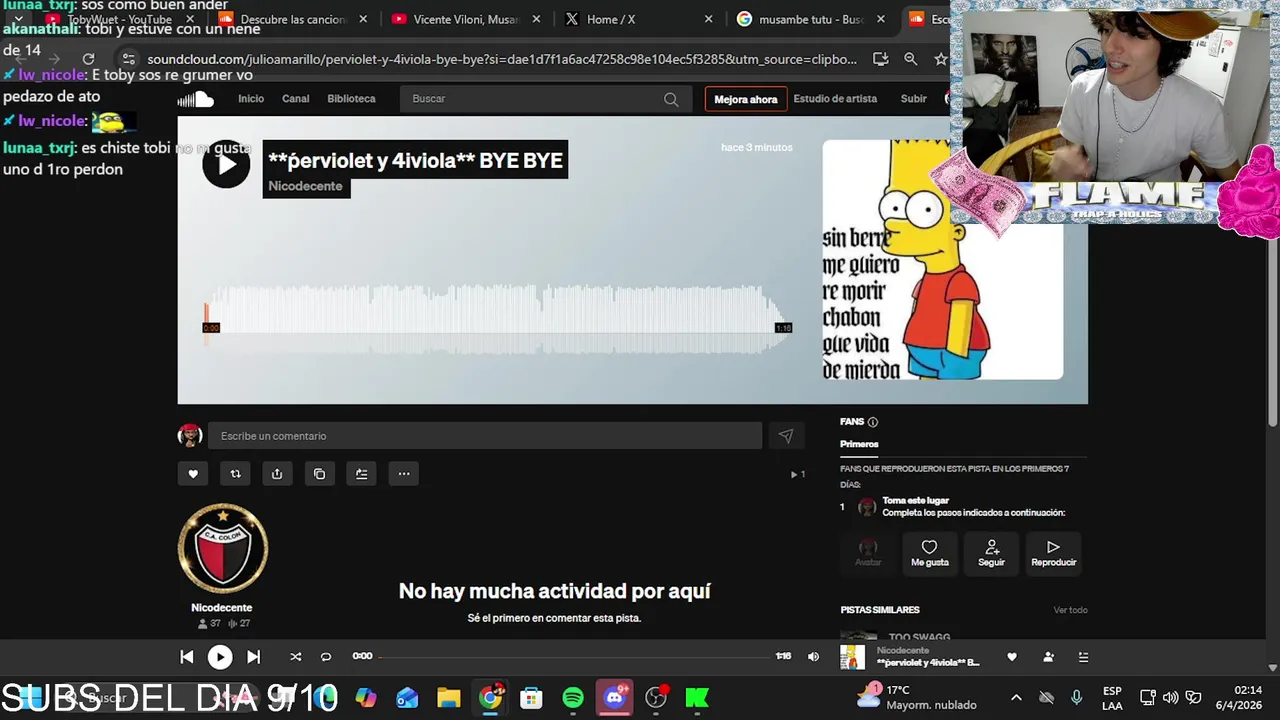Viewport: 1280px width, 720px height.
Task: Like the current track in the player bar
Action: coord(1012,657)
